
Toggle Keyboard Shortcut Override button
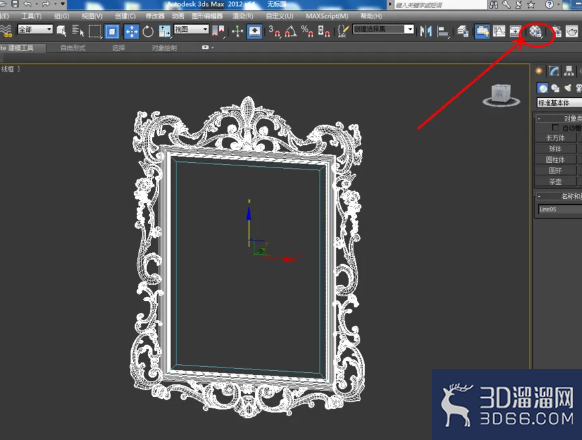[254, 31]
